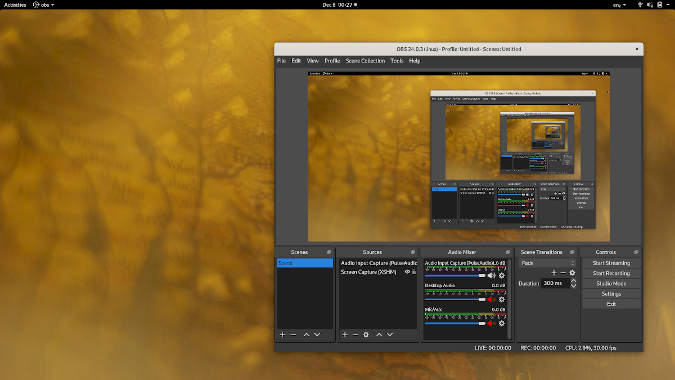
Task: Open Activities overview in top bar
Action: coord(15,5)
